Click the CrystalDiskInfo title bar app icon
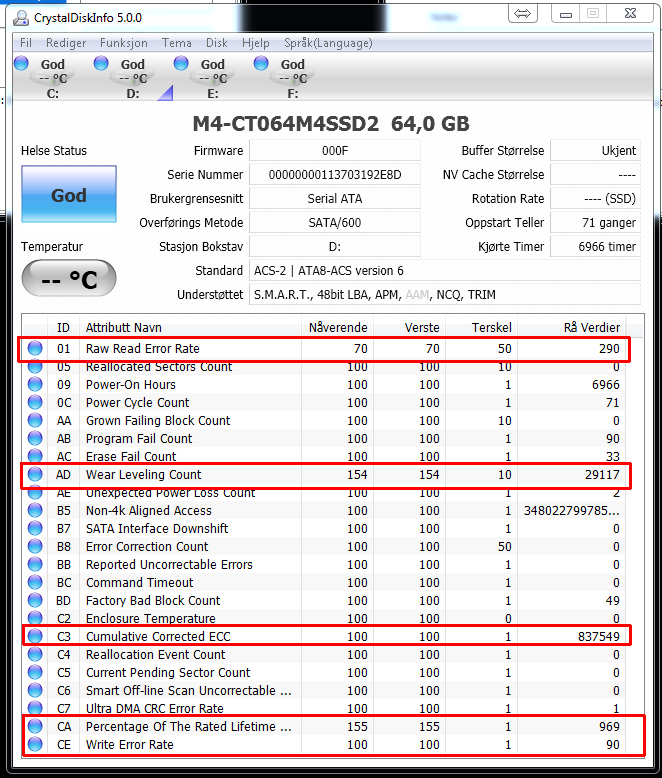Viewport: 662px width, 778px height. (x=21, y=18)
